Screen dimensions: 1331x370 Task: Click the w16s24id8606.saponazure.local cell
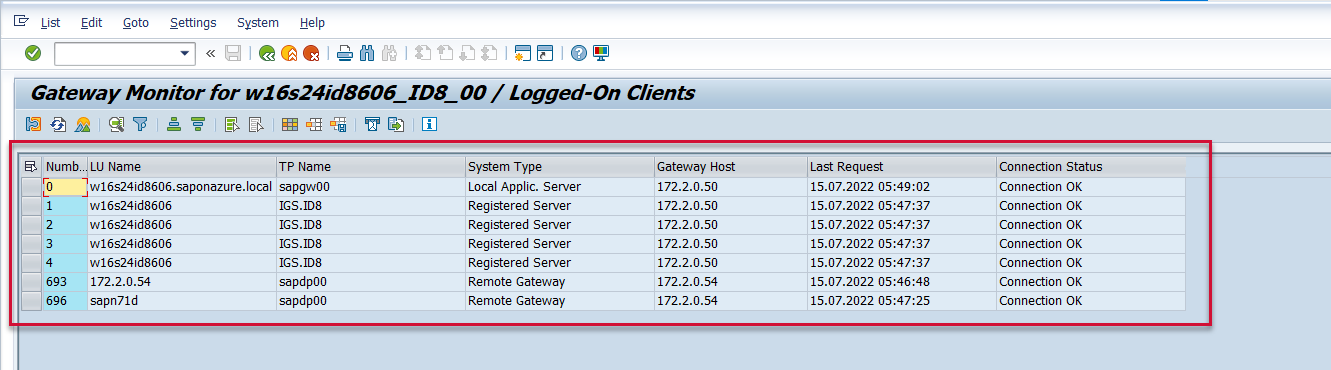(181, 186)
